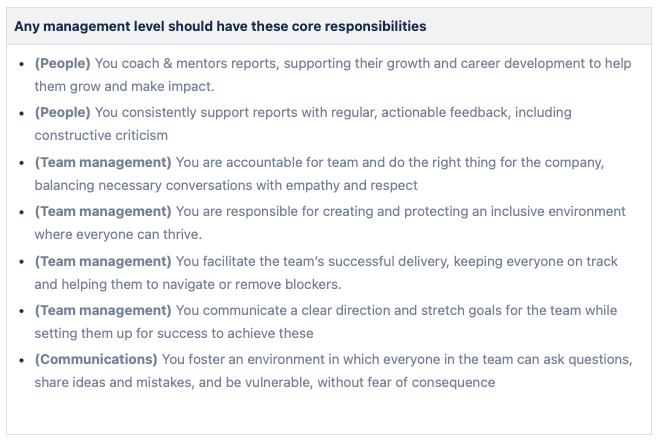The width and height of the screenshot is (659, 445).
Task: Click the words "constructive criticism"
Action: 101,135
